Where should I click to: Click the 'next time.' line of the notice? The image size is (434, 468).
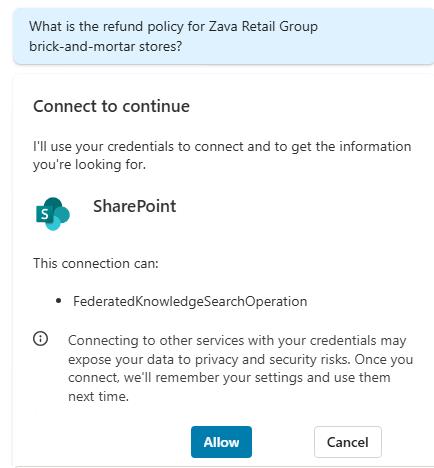[98, 396]
